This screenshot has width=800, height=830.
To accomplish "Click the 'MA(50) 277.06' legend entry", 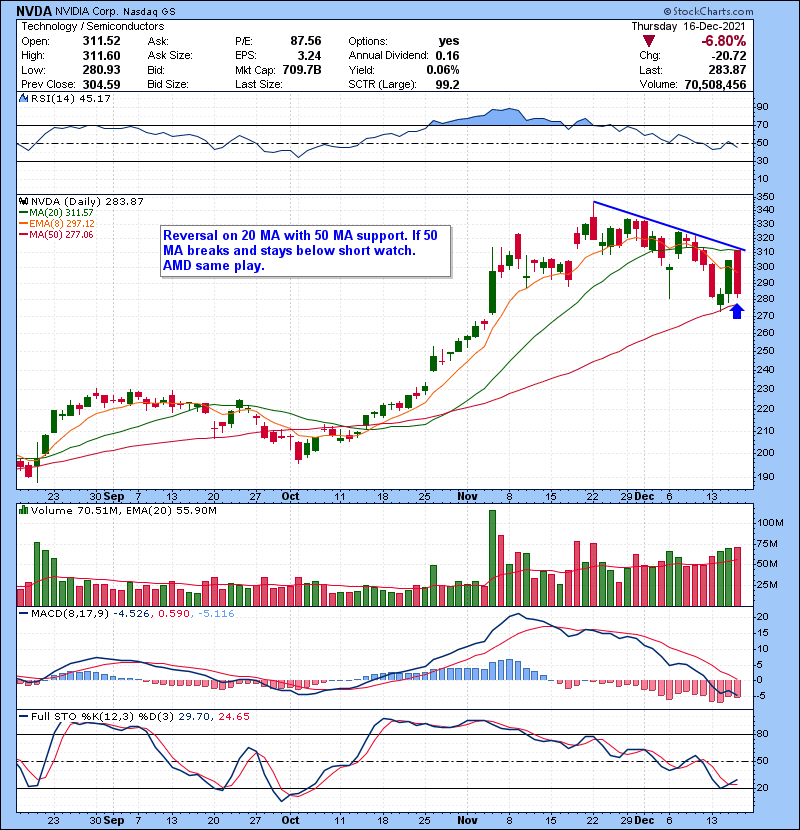I will click(61, 234).
